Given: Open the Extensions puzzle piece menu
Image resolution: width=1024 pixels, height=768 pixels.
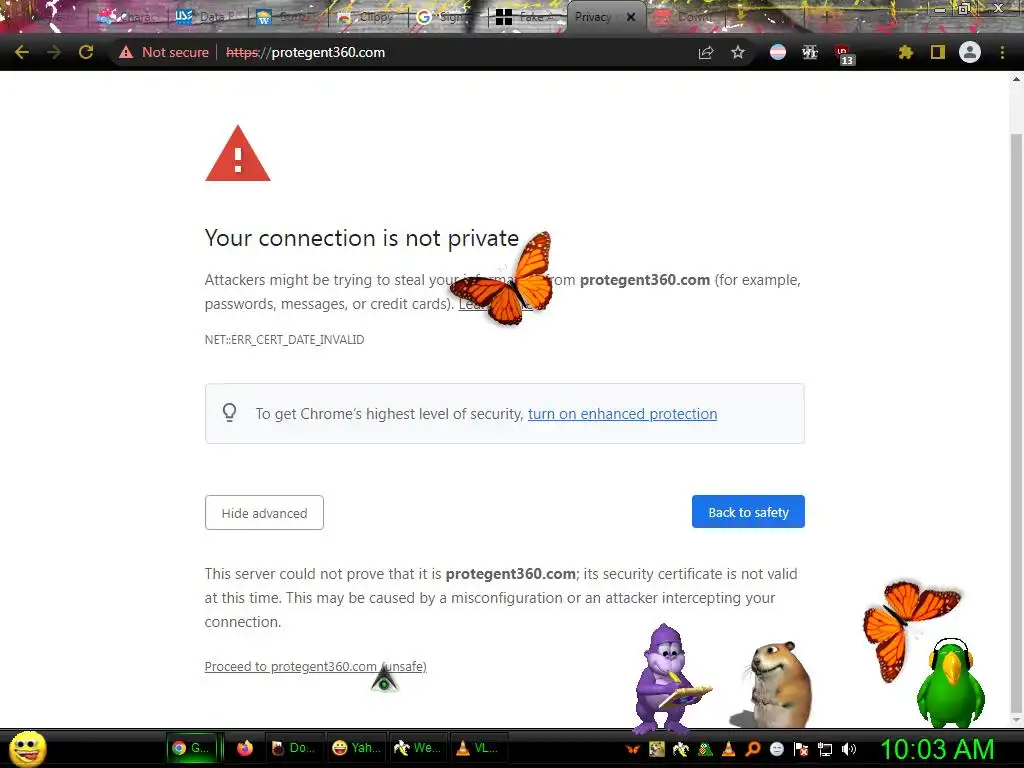Looking at the screenshot, I should point(905,52).
